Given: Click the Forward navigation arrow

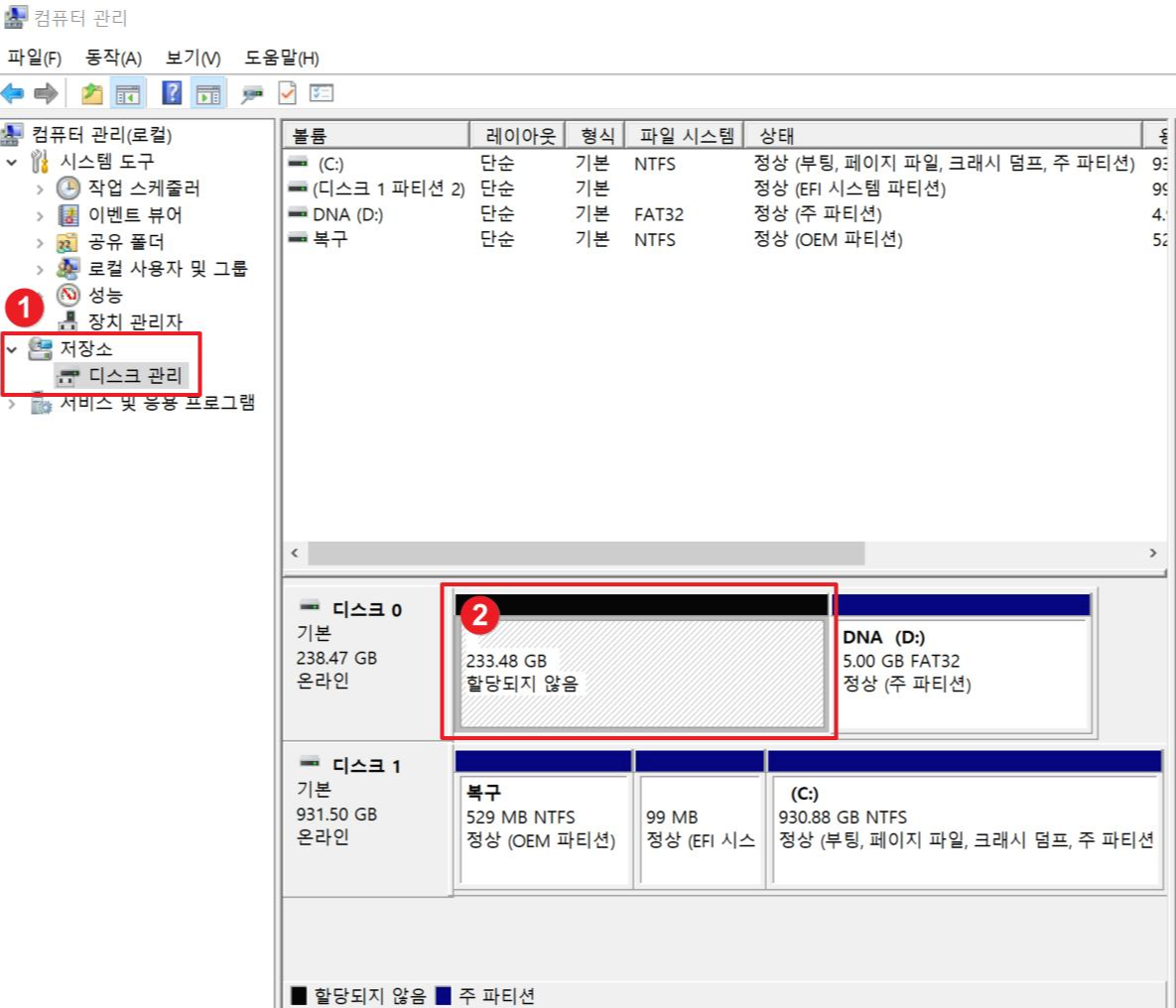Looking at the screenshot, I should point(44,93).
